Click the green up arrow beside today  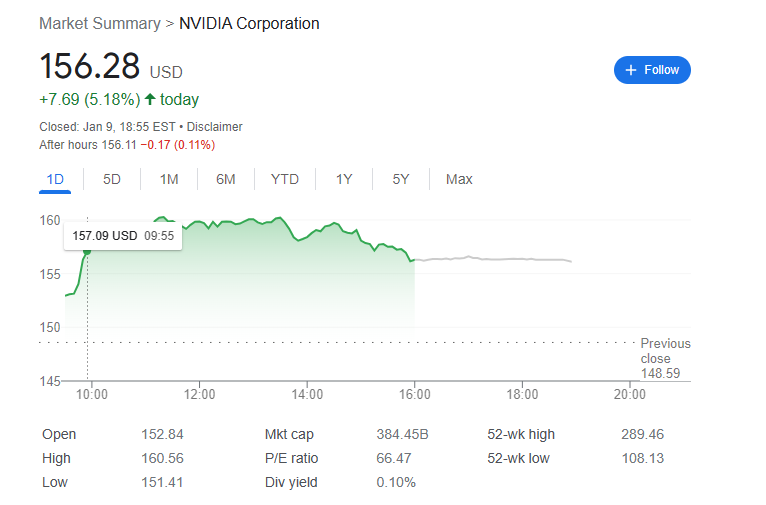tap(150, 99)
